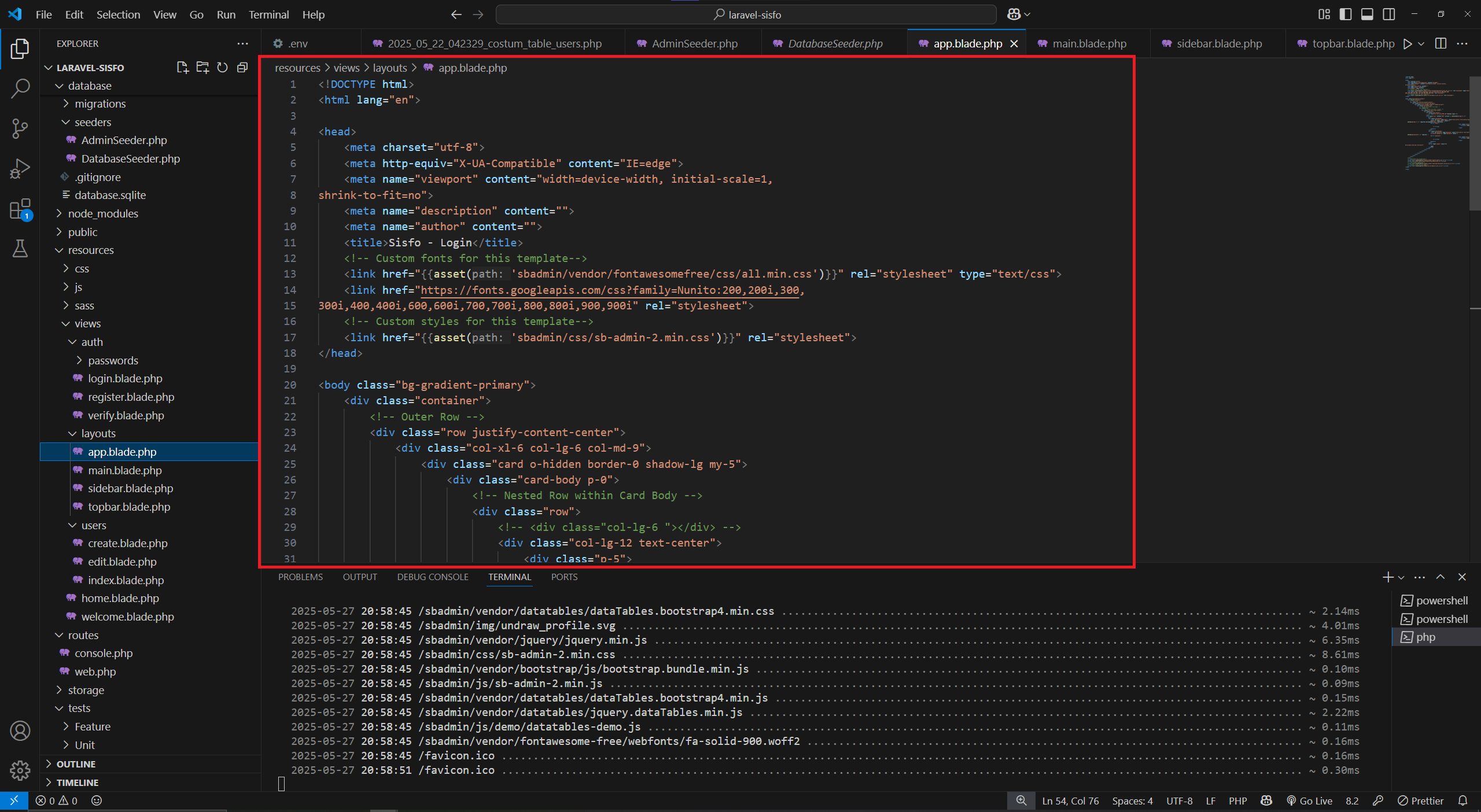Viewport: 1481px width, 812px height.
Task: Expand the migrations folder
Action: 100,104
